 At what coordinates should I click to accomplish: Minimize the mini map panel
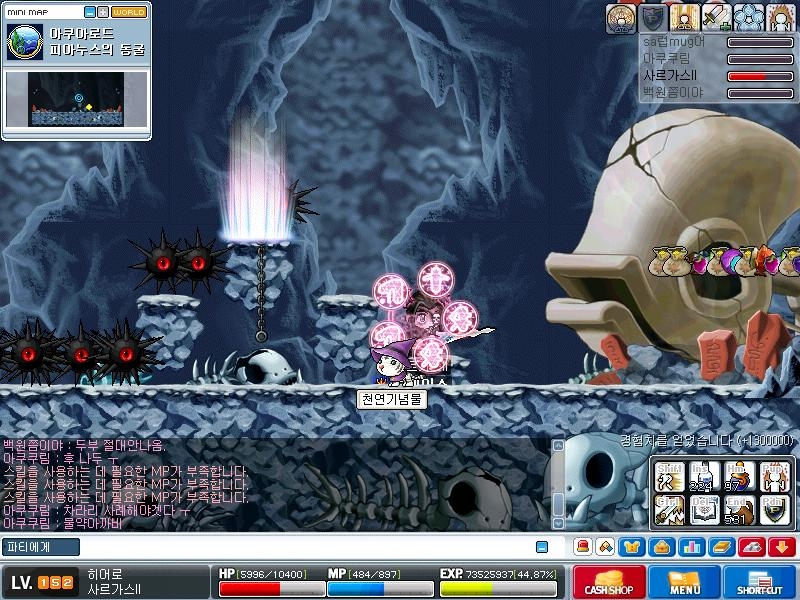tap(90, 12)
